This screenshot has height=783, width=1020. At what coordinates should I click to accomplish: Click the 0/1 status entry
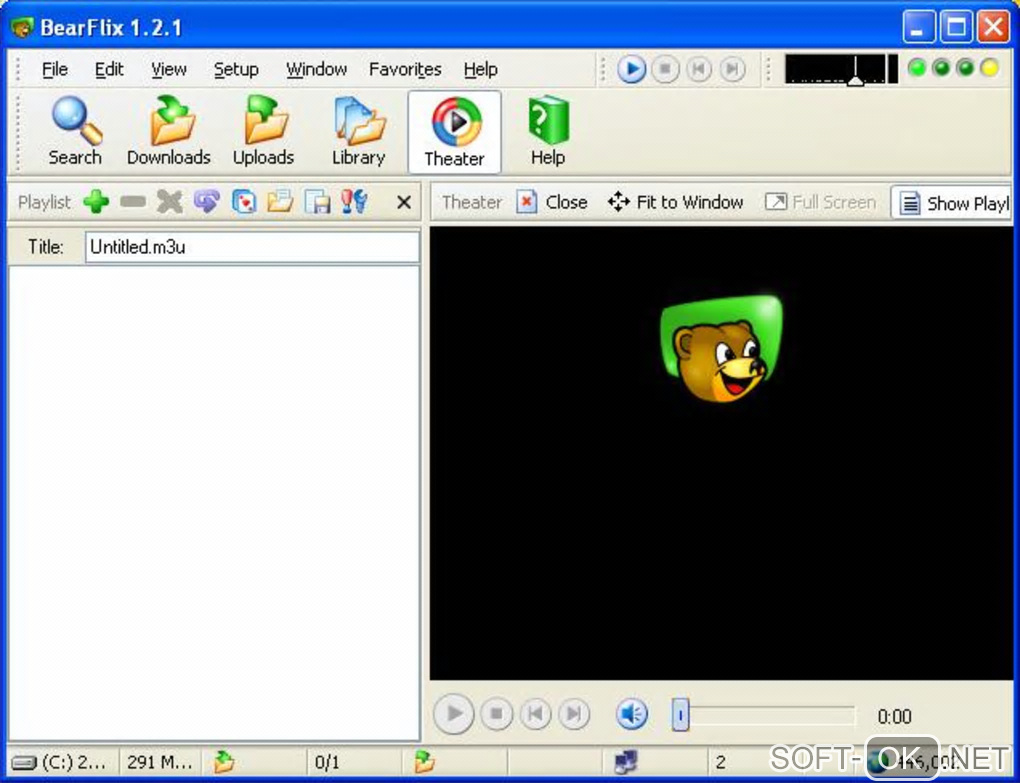point(327,762)
